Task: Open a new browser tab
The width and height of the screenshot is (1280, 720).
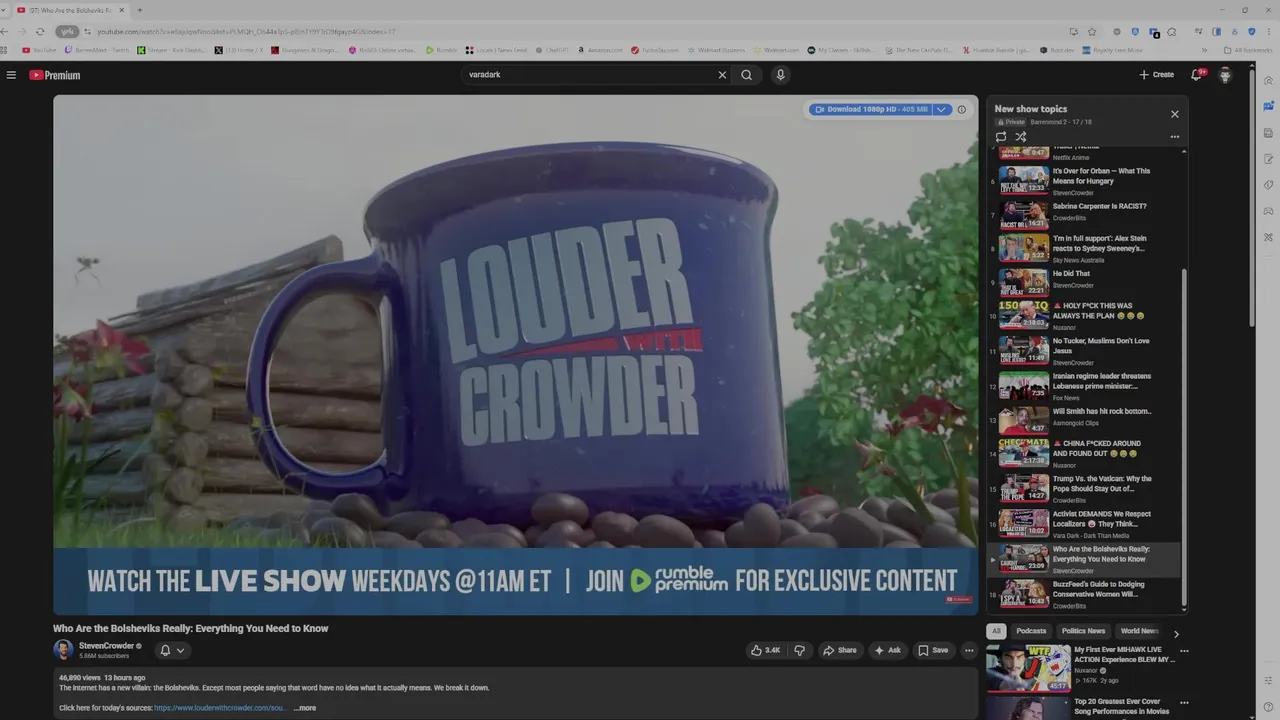Action: pyautogui.click(x=139, y=10)
